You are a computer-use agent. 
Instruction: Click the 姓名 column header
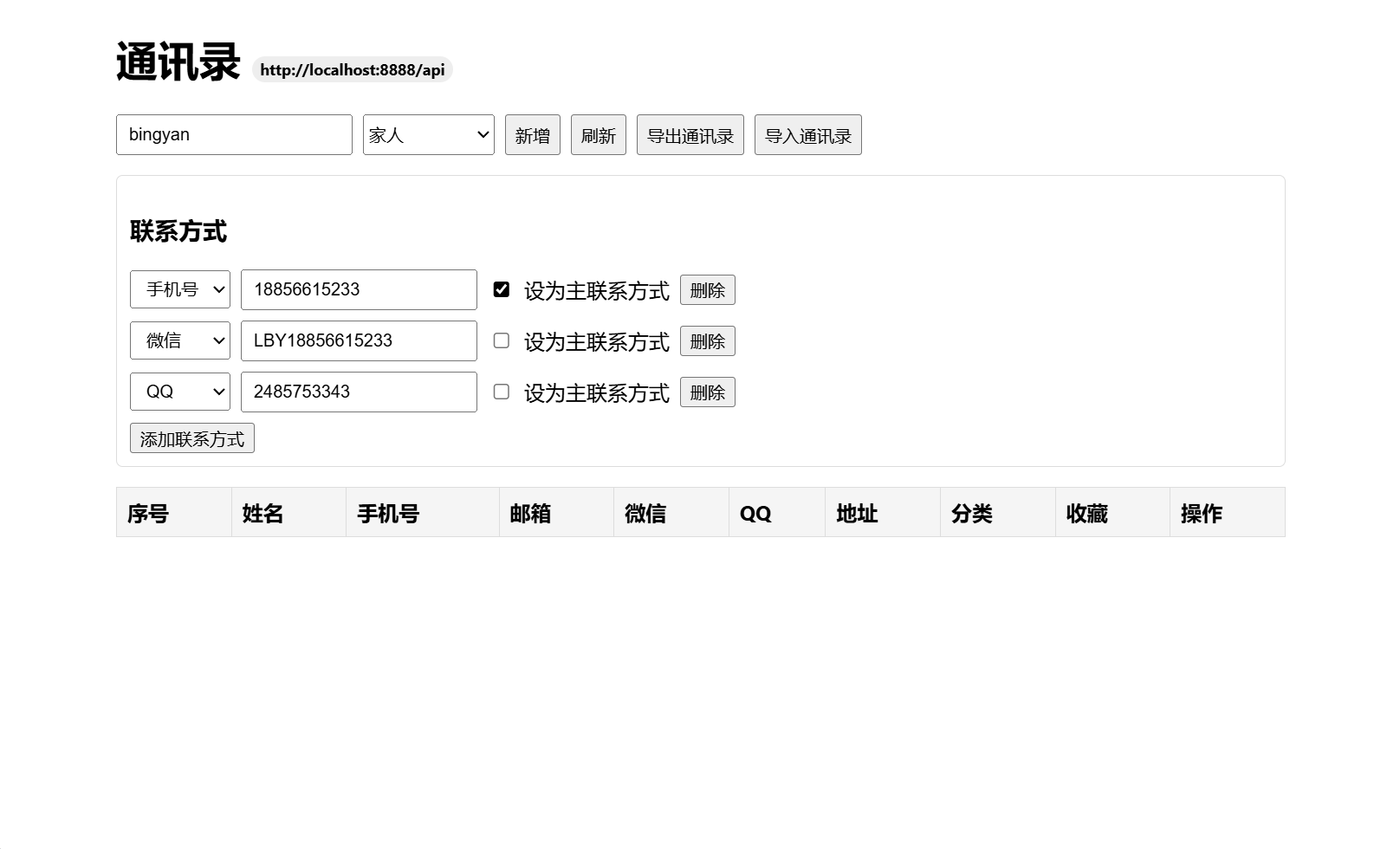click(x=289, y=513)
